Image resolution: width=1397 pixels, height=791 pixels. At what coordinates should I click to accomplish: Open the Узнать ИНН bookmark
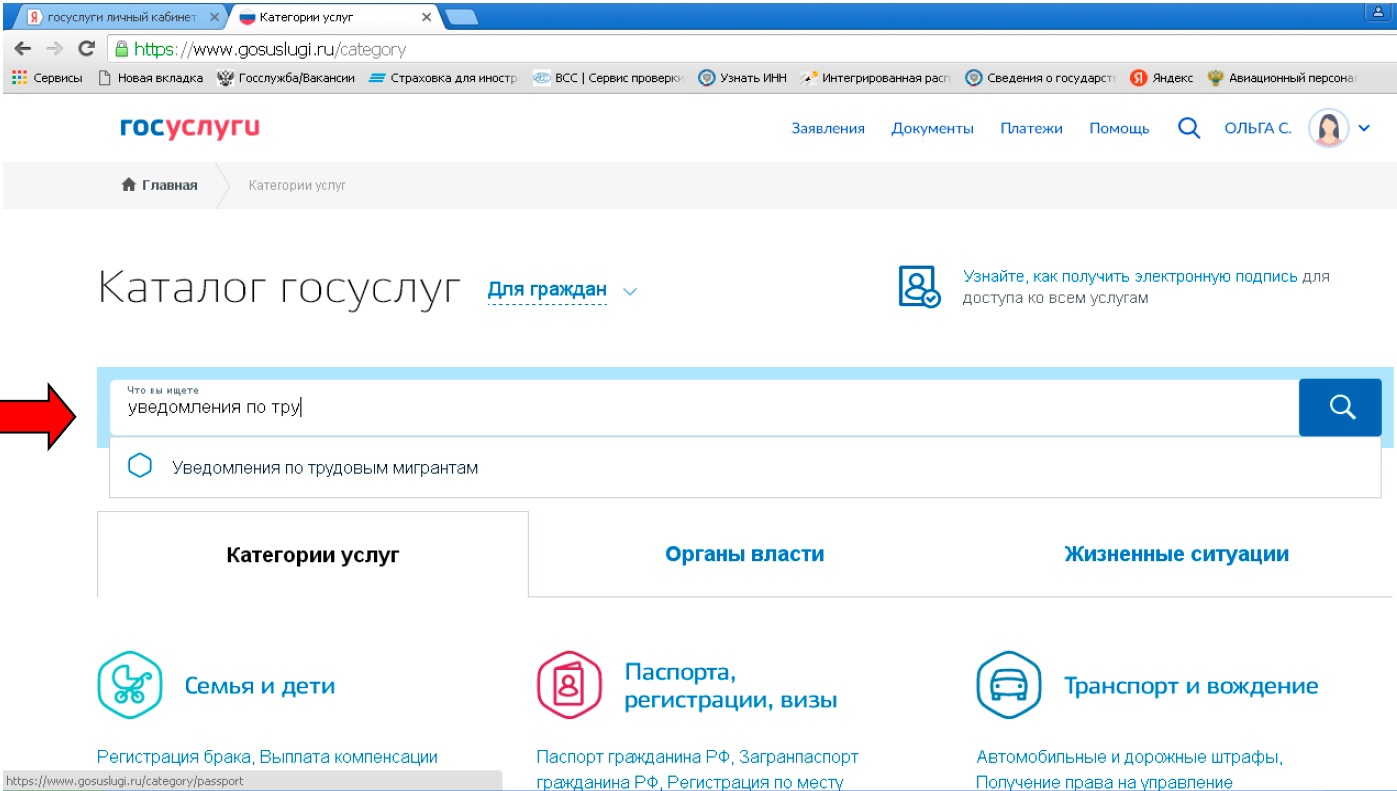pos(742,78)
